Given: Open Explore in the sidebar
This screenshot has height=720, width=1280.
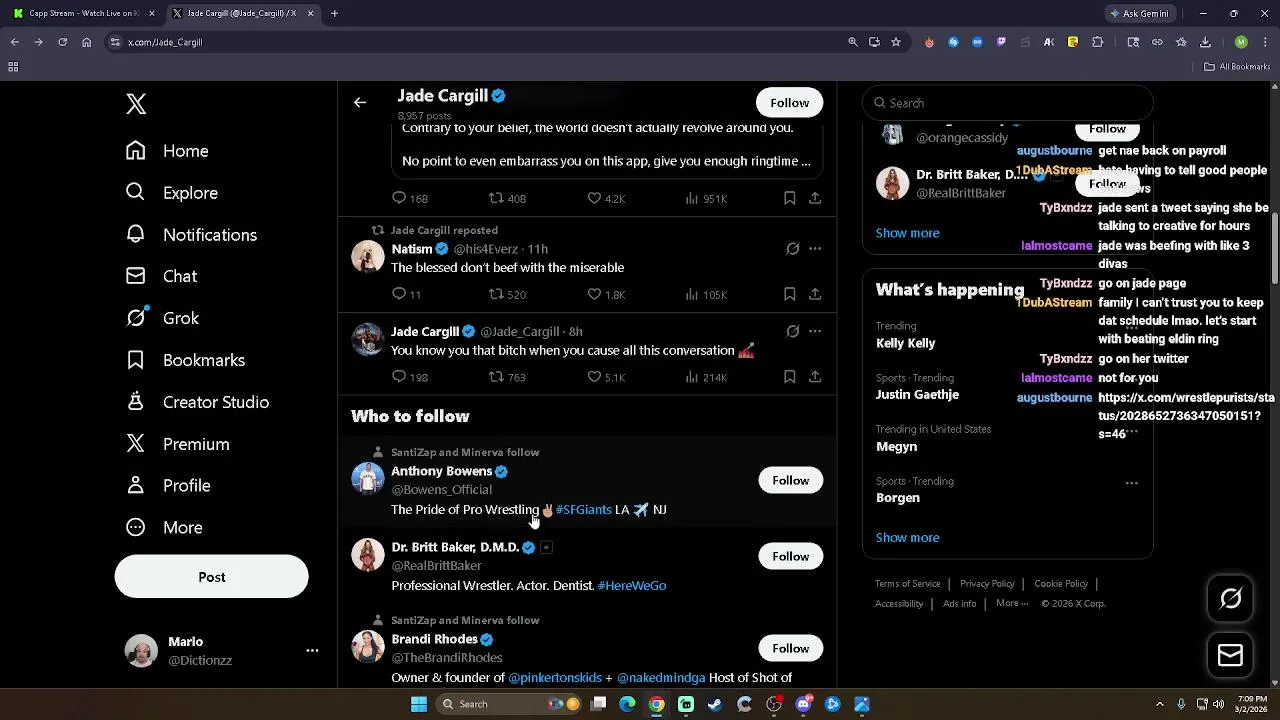Looking at the screenshot, I should point(171,193).
